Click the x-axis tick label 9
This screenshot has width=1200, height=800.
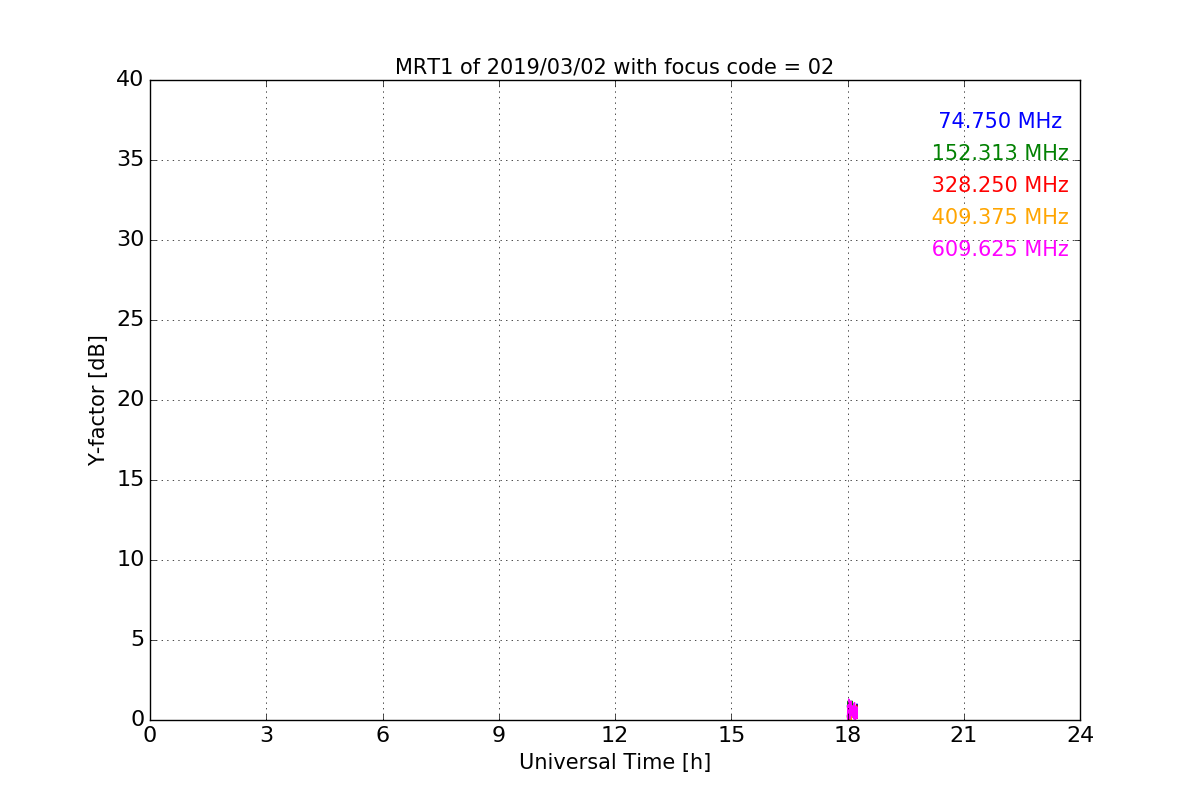(x=499, y=735)
